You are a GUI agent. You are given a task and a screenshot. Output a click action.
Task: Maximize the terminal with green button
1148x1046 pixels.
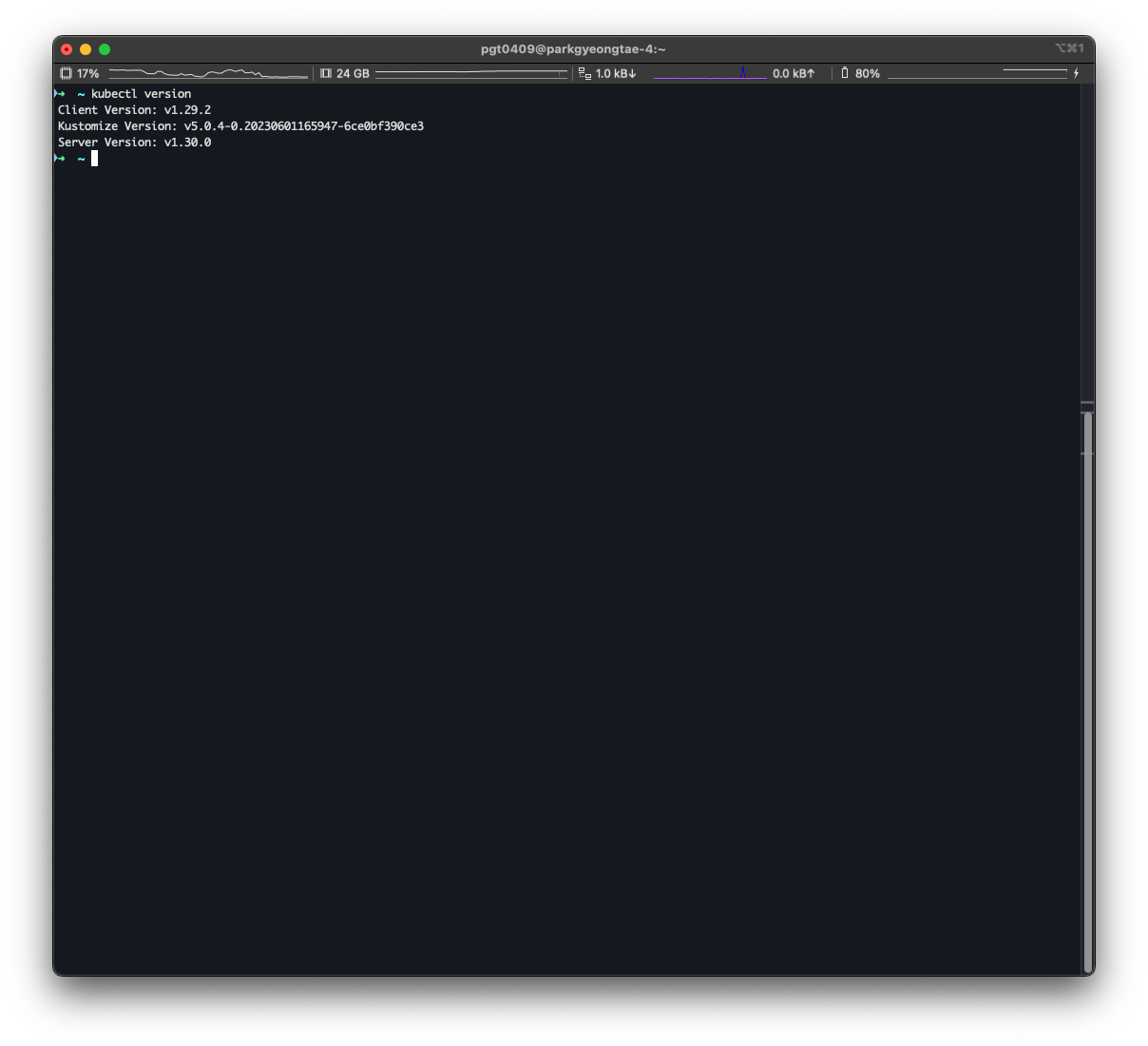(x=105, y=49)
